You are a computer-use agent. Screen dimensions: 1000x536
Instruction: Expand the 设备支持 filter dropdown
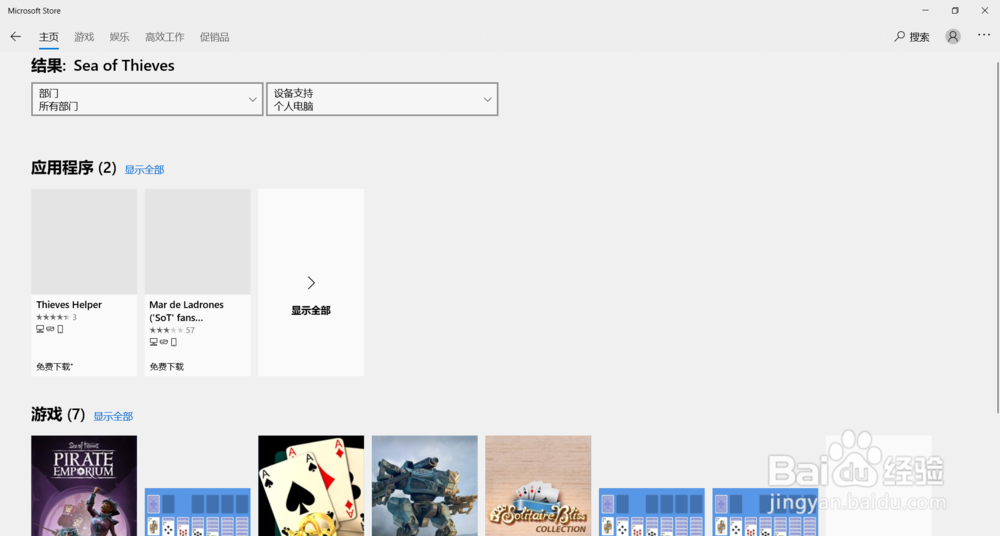tap(382, 99)
